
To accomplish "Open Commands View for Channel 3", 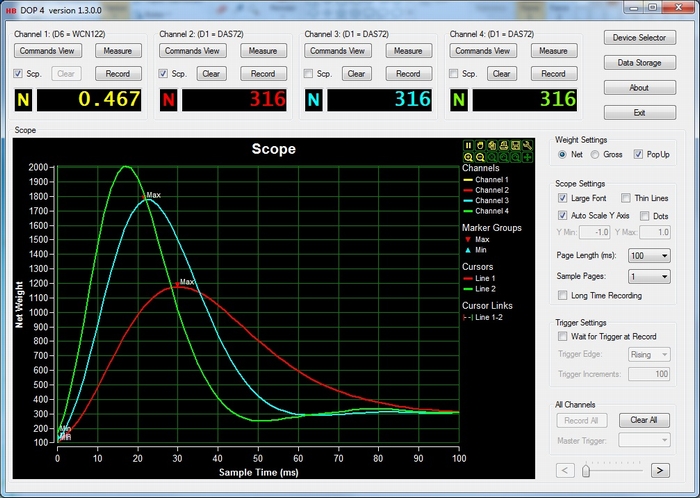I will click(x=338, y=51).
